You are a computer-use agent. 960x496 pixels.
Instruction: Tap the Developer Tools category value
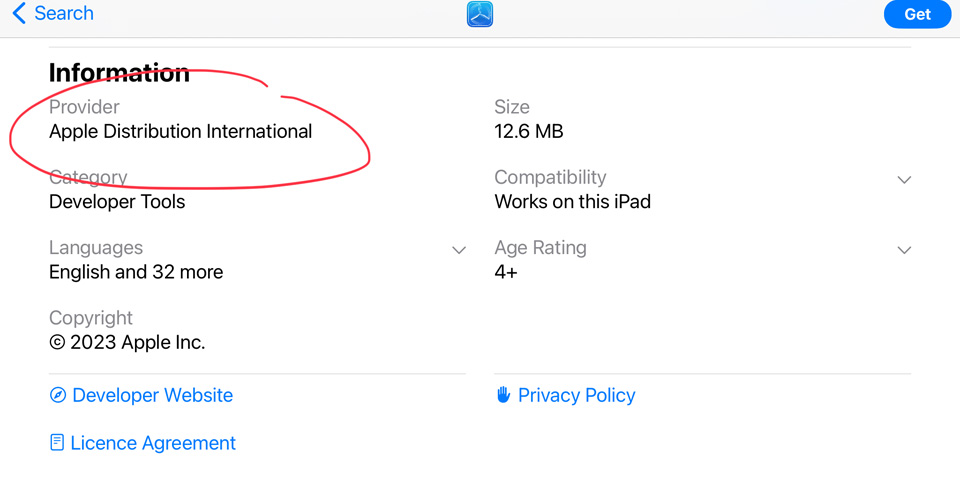pos(117,202)
